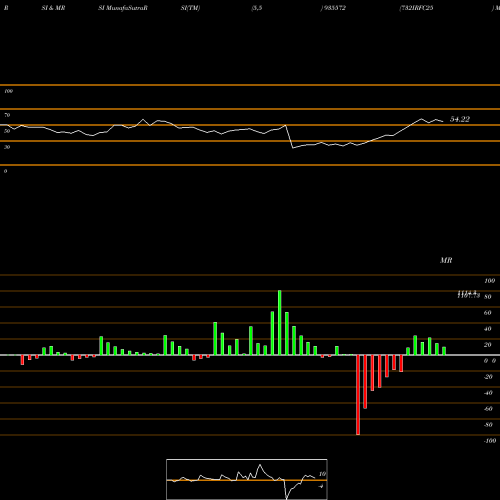Click the RSI value label 54.22
500x500 pixels.
pos(460,119)
